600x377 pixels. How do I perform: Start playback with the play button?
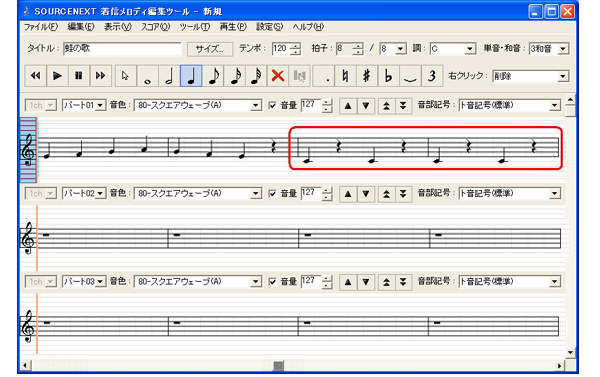click(x=57, y=76)
